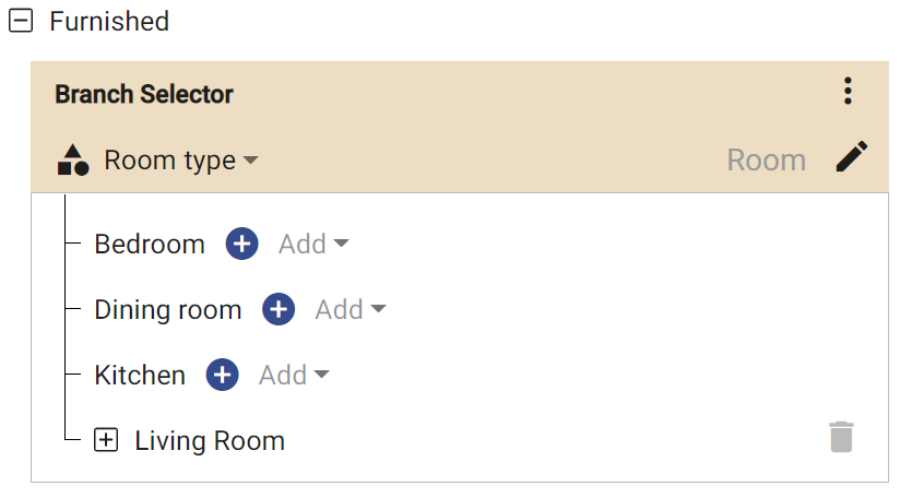900x498 pixels.
Task: Select the Kitchen branch label
Action: [140, 375]
